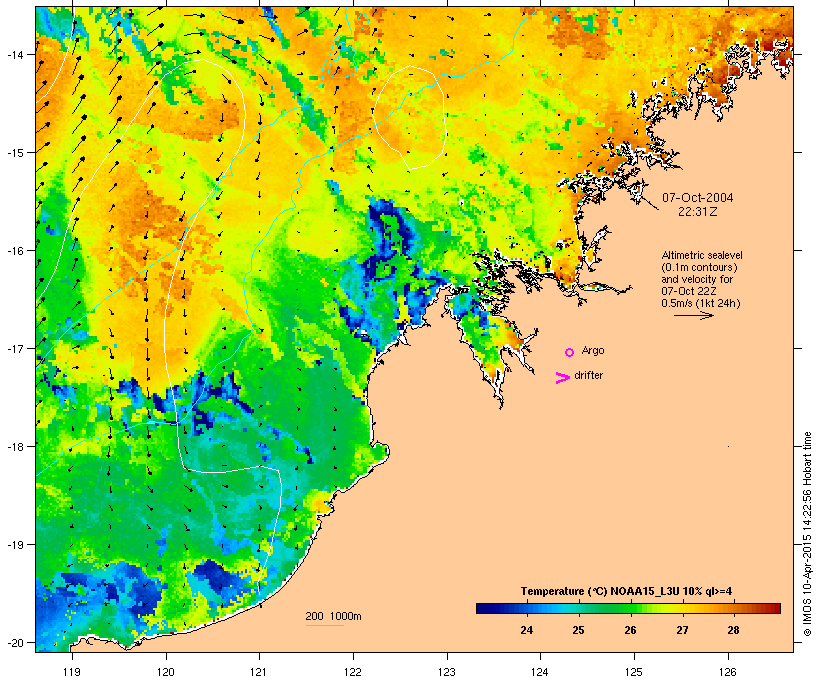Click the colorbar value 25
The image size is (820, 680).
point(578,630)
